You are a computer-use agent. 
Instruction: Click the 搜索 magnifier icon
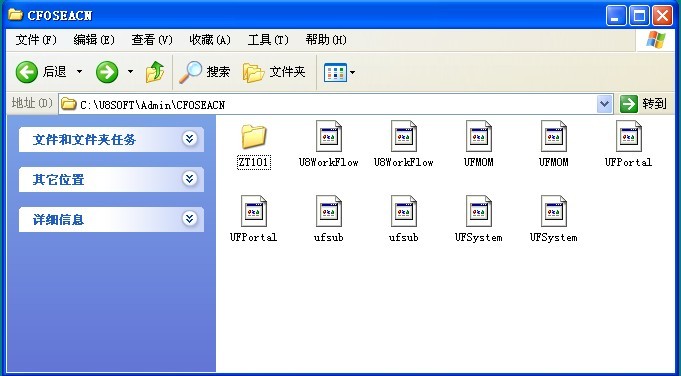(x=191, y=72)
